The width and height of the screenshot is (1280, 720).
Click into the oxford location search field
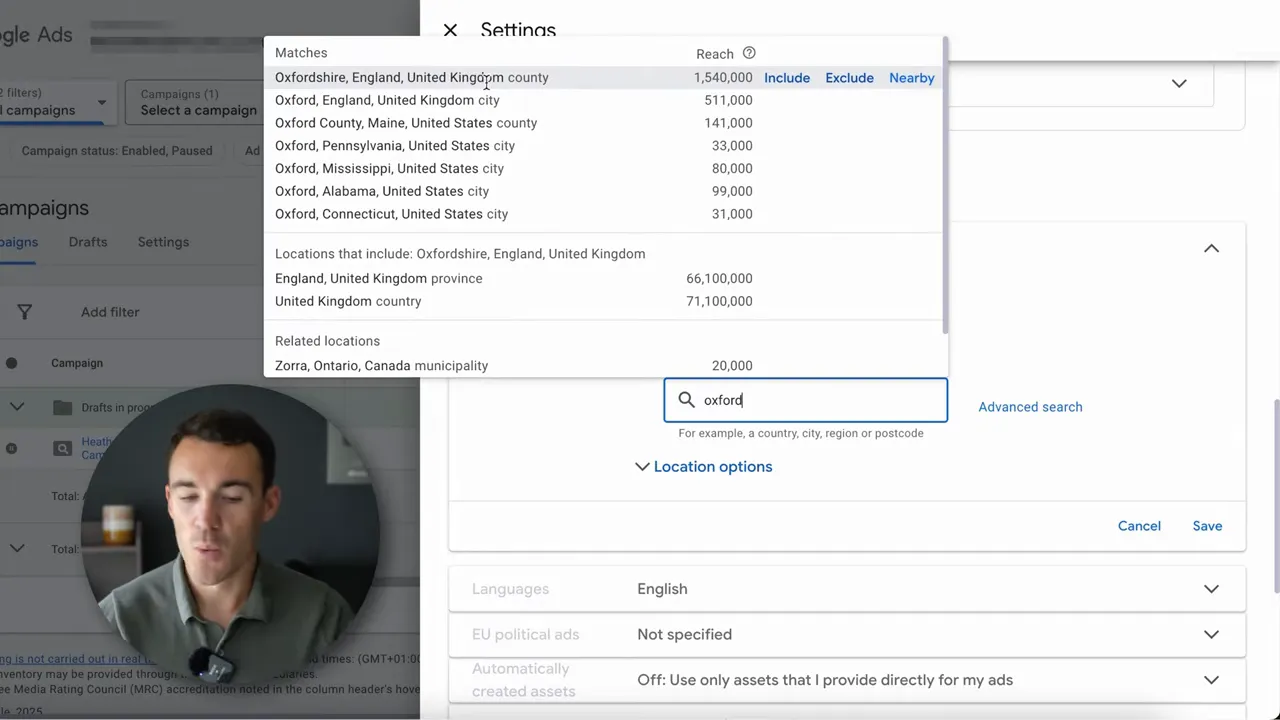pos(820,400)
